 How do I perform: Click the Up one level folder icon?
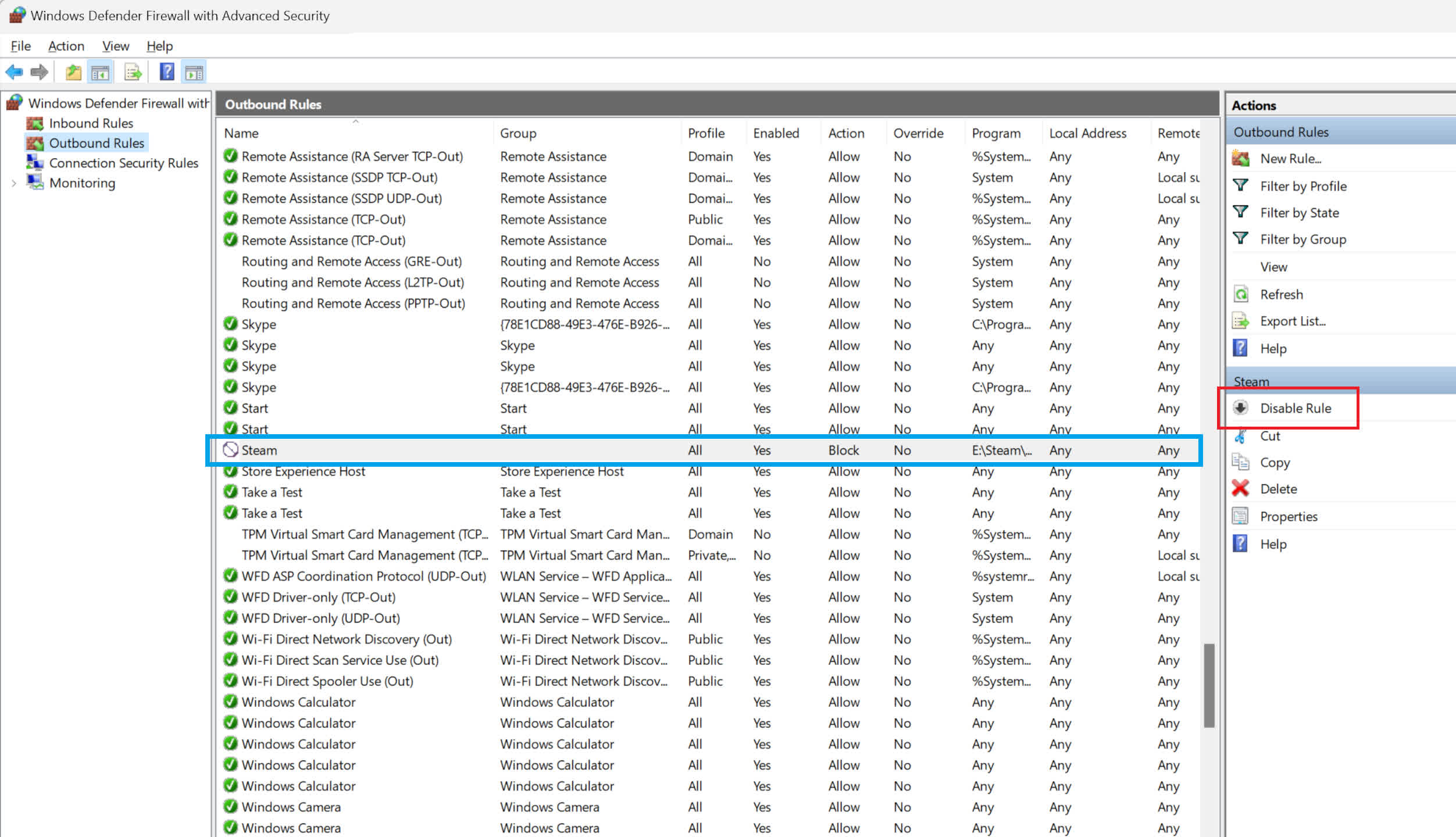click(73, 72)
